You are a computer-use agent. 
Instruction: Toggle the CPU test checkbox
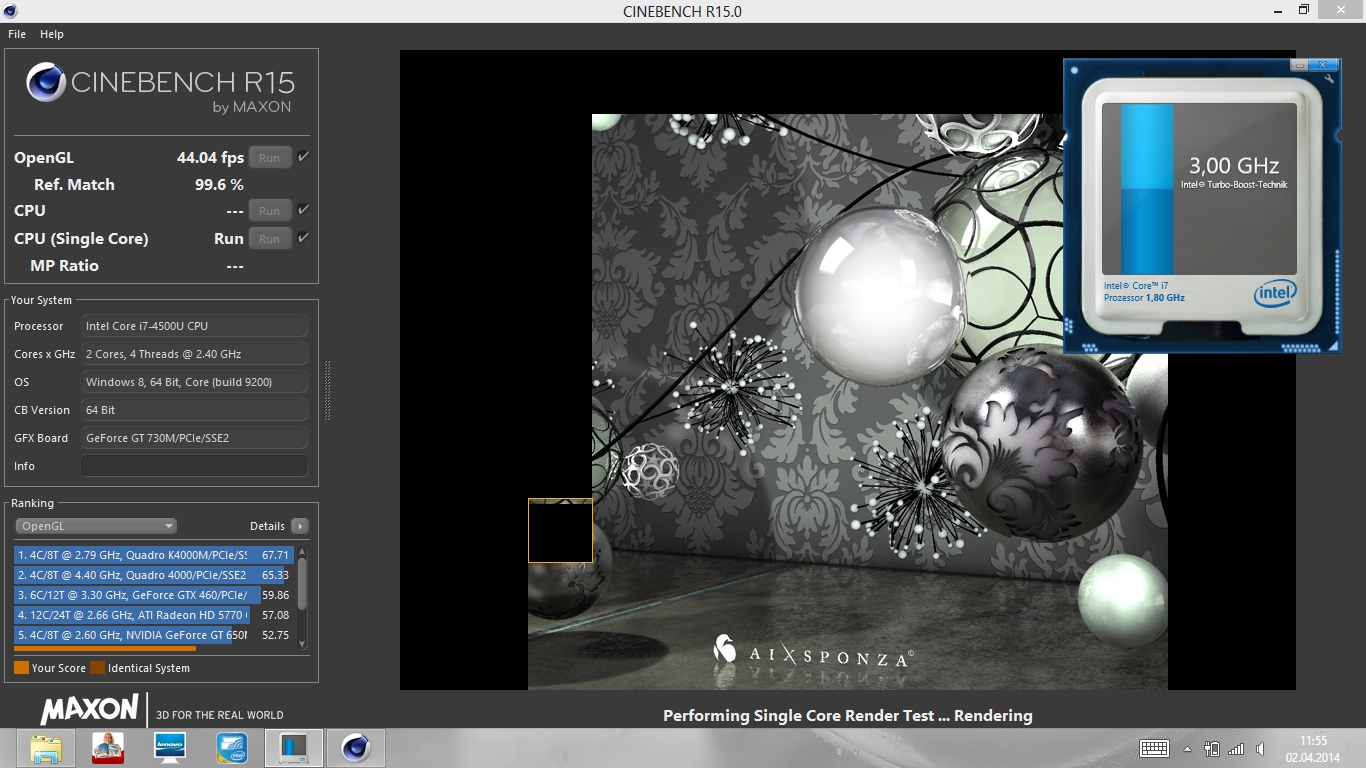[303, 210]
